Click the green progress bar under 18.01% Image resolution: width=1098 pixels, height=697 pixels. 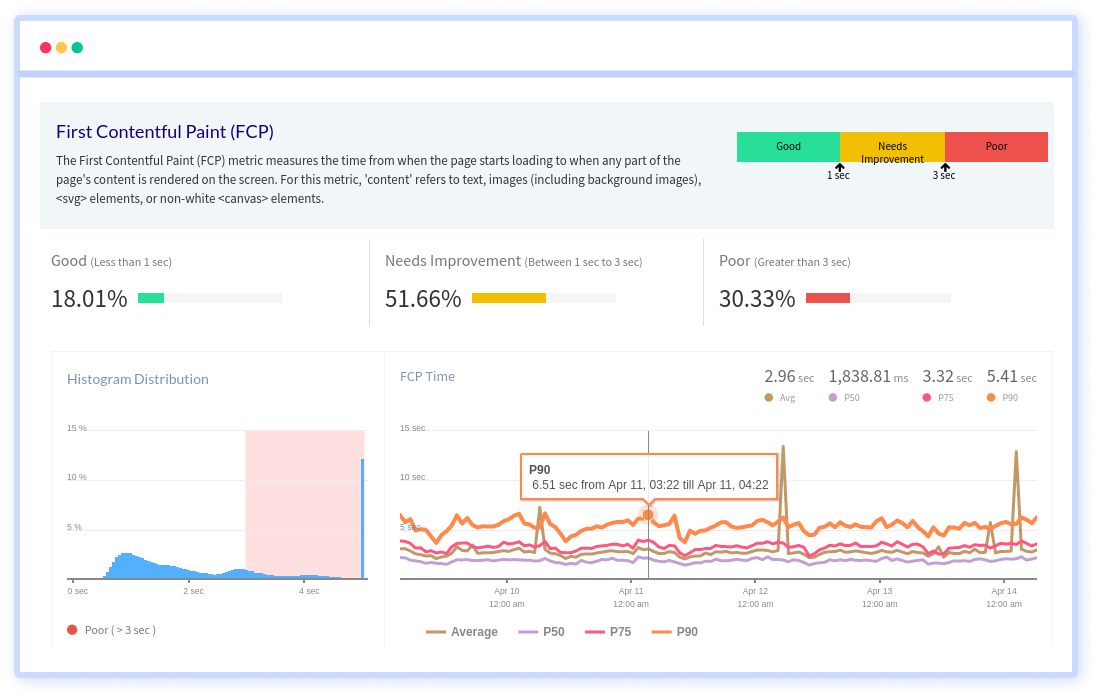[149, 297]
